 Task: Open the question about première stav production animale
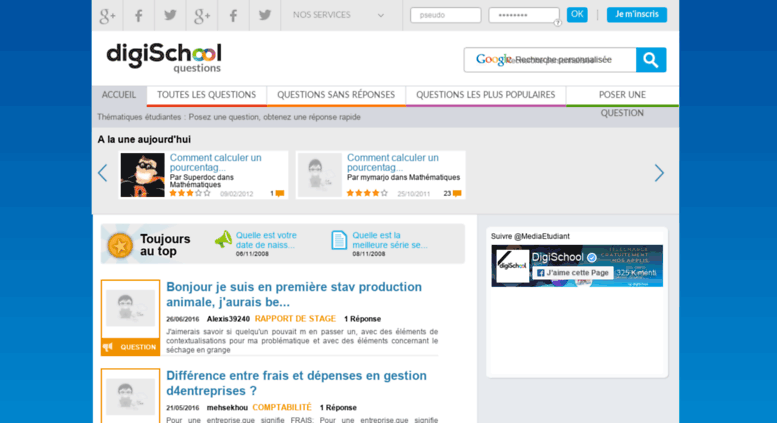(294, 294)
